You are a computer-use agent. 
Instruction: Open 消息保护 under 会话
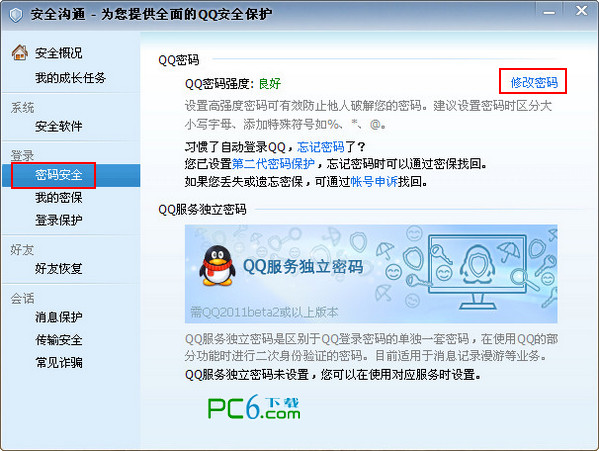58,317
